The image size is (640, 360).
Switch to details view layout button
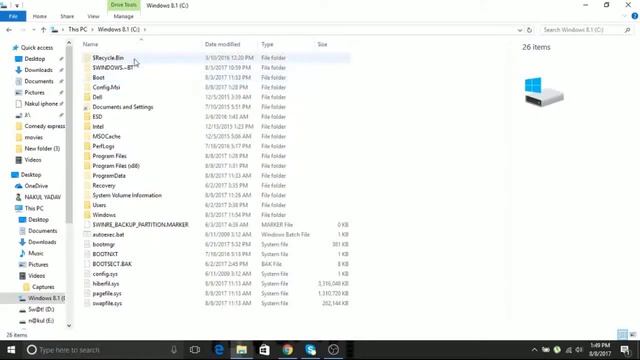click(x=622, y=334)
